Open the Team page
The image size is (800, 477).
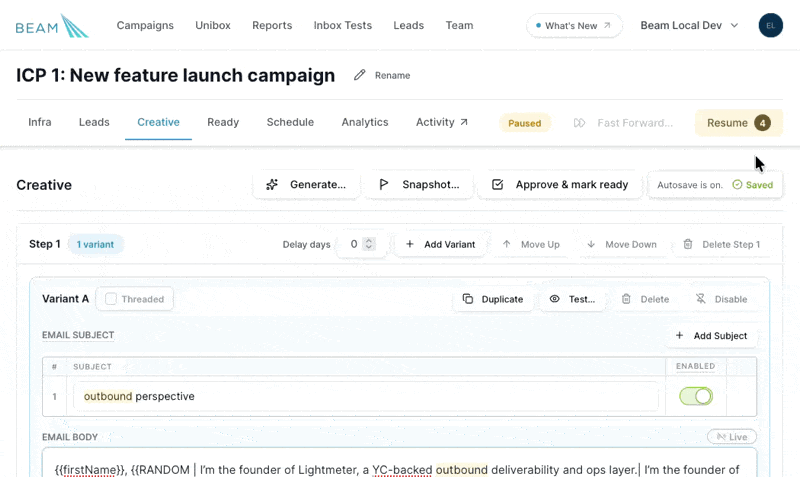[x=459, y=26]
